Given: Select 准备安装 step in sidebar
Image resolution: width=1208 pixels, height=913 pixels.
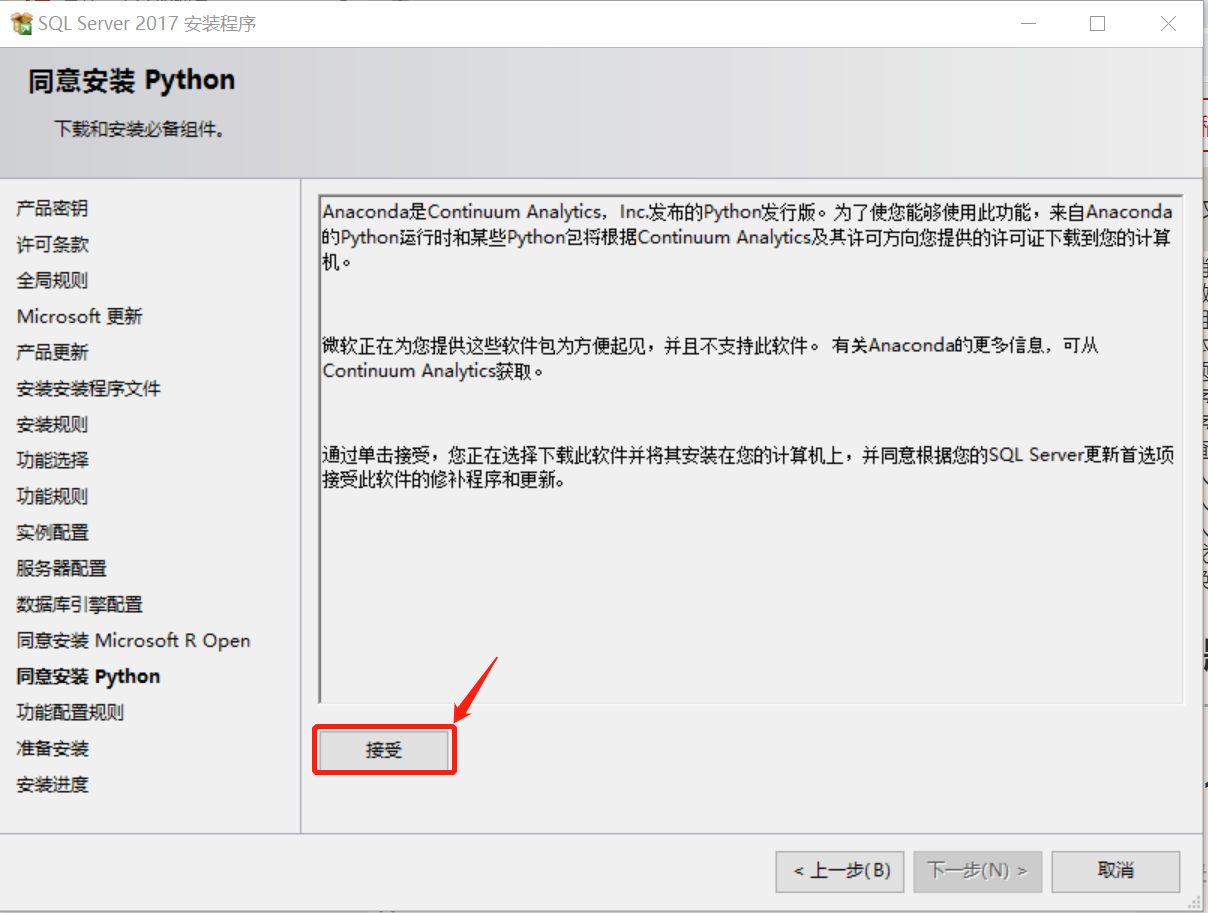Looking at the screenshot, I should tap(52, 748).
